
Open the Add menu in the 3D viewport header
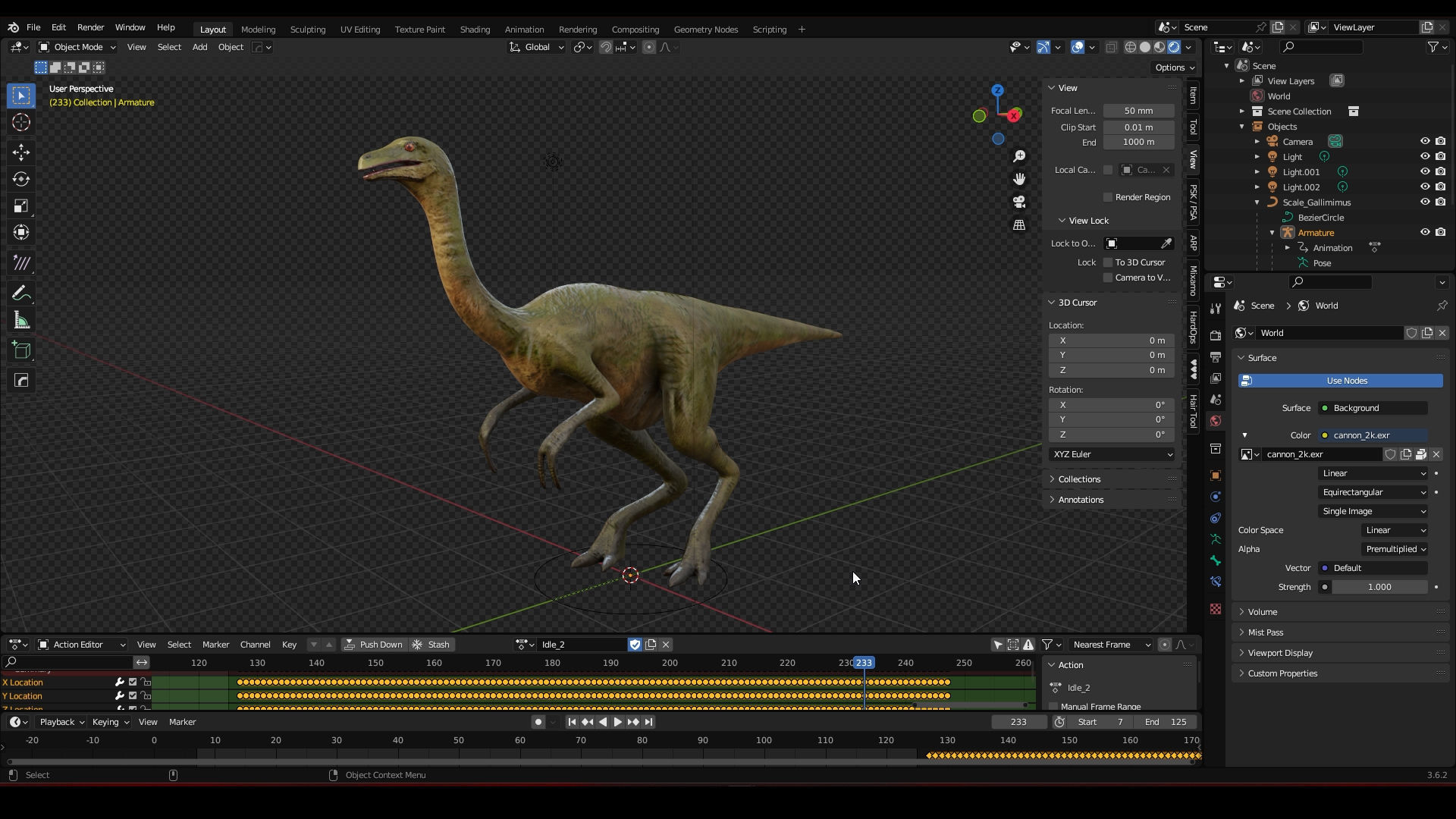tap(199, 47)
